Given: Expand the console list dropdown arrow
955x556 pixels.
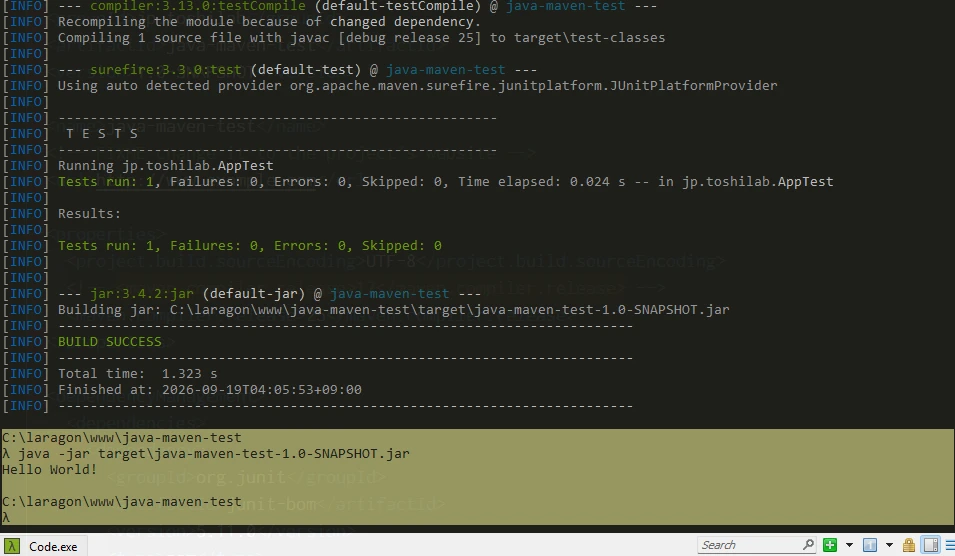Looking at the screenshot, I should point(889,545).
